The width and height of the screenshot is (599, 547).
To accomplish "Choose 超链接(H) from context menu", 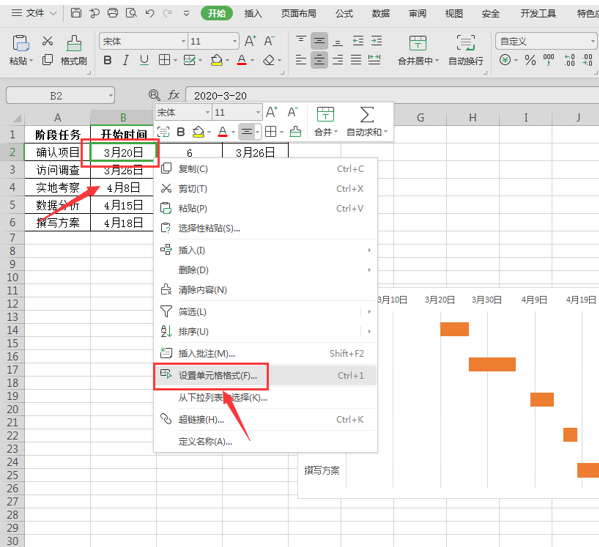I will [x=265, y=420].
